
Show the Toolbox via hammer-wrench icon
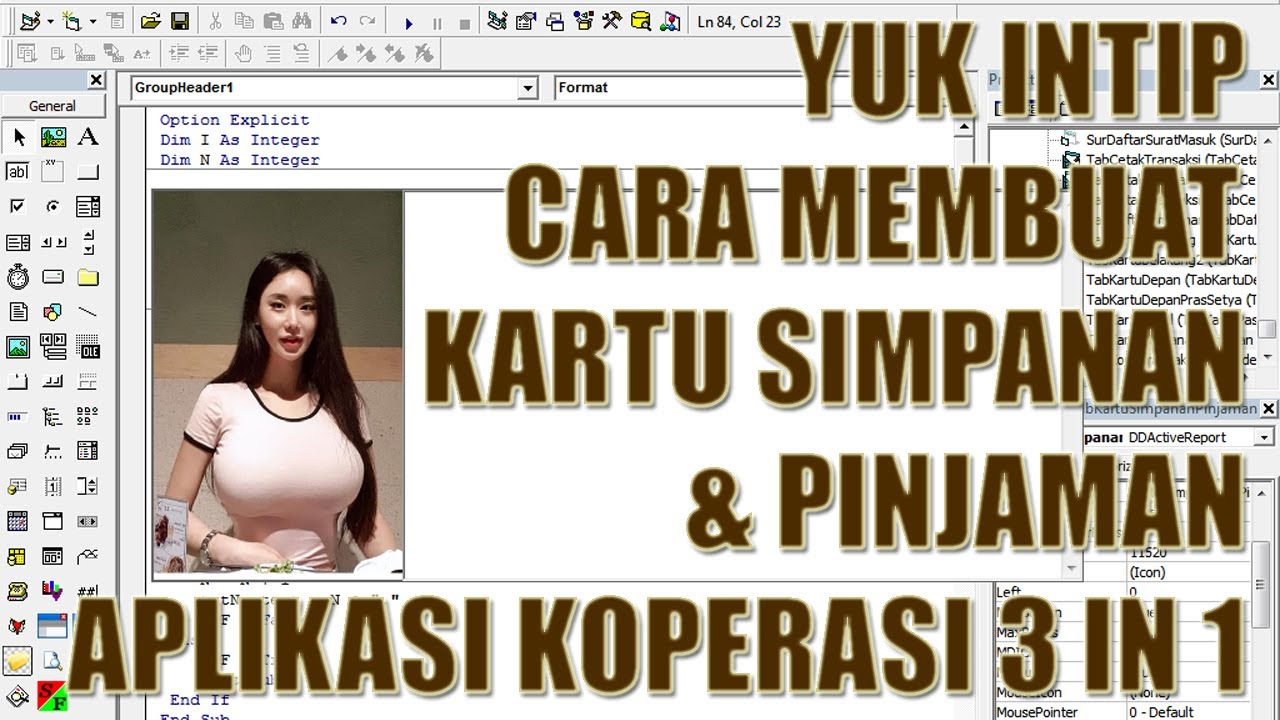tap(613, 21)
